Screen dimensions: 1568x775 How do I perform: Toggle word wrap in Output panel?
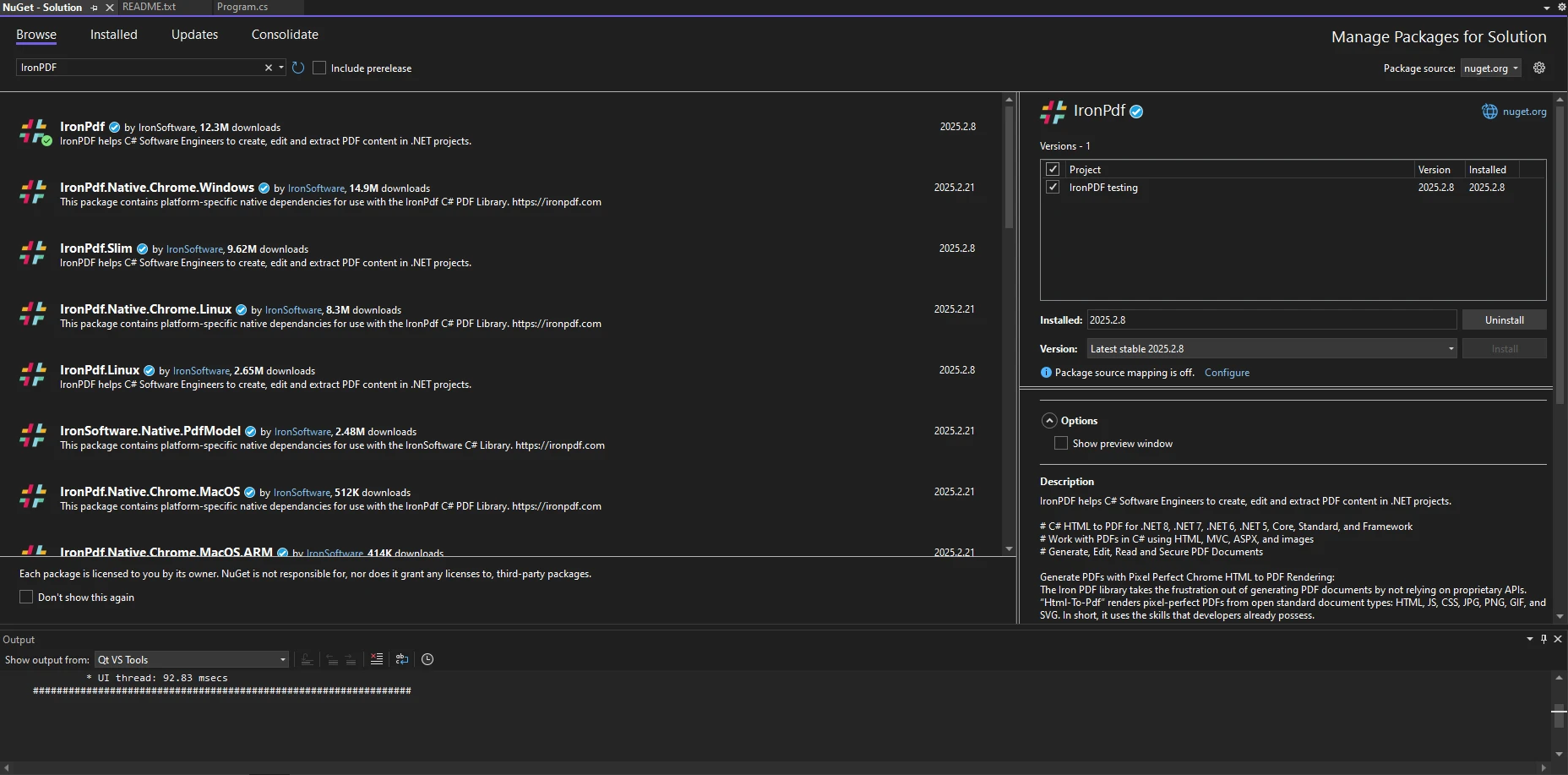(x=402, y=659)
